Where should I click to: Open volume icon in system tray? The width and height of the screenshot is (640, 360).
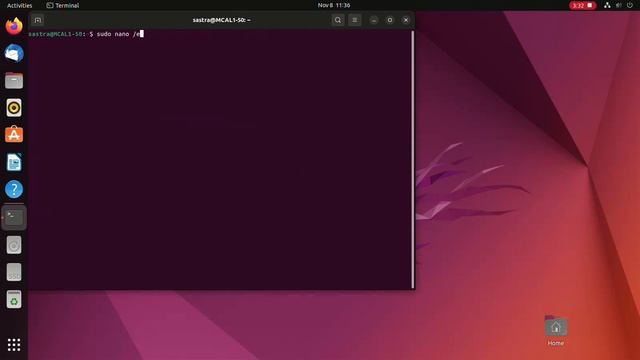pyautogui.click(x=619, y=5)
